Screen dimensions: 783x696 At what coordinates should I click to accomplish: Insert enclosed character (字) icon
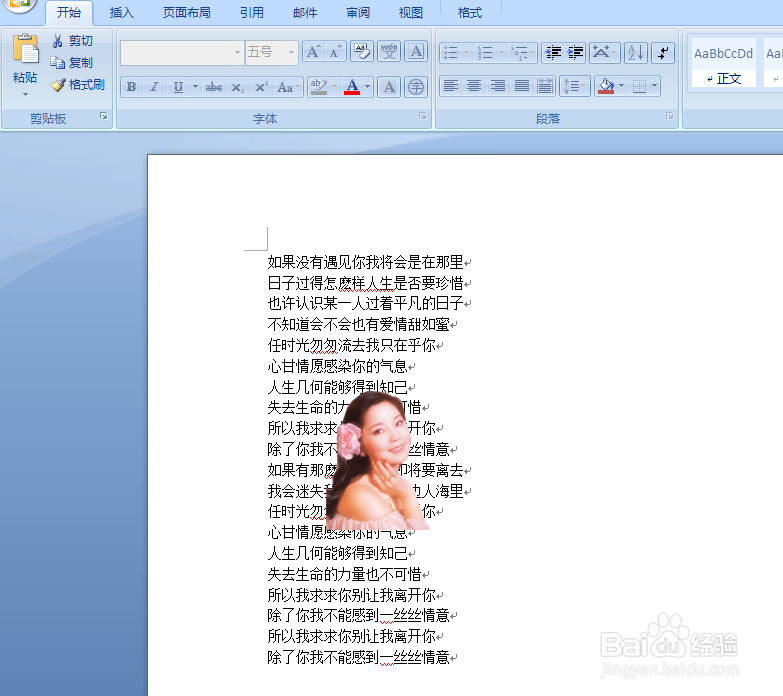[x=416, y=87]
